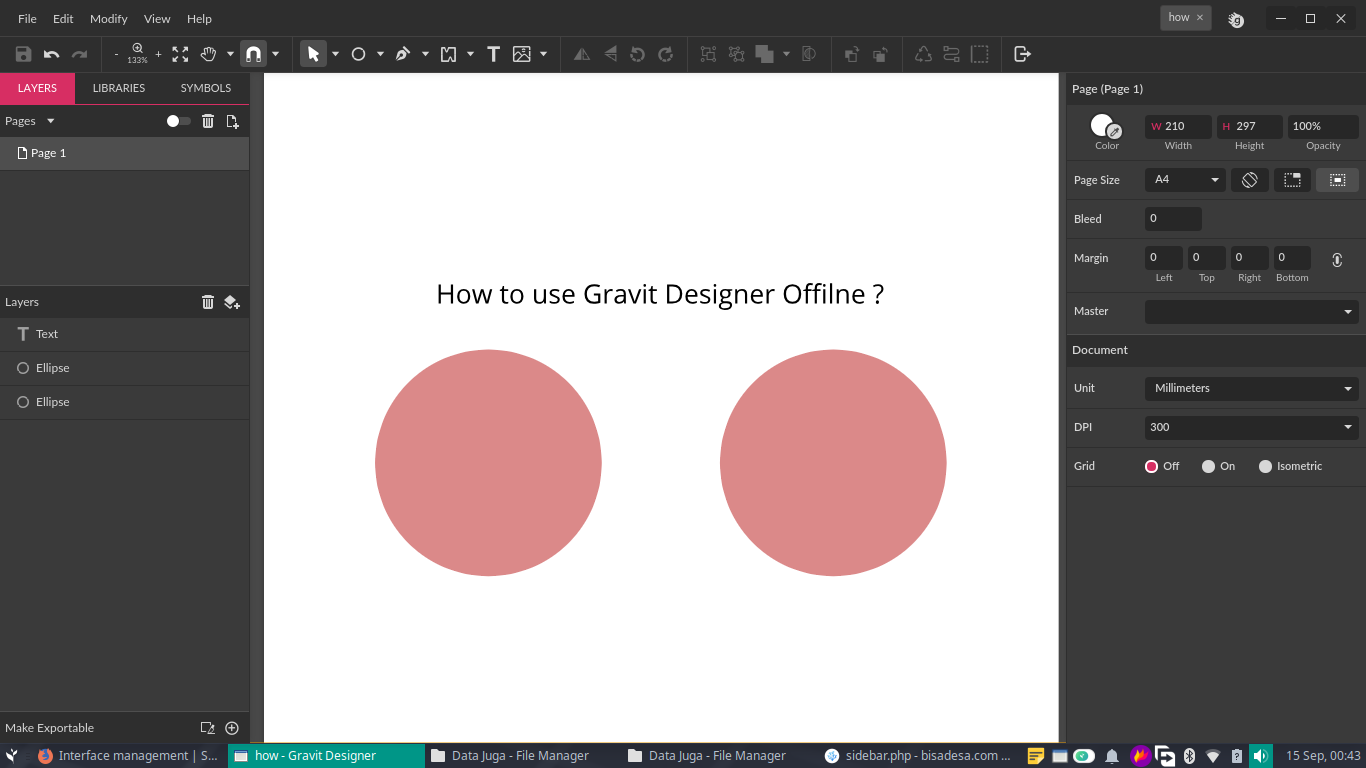Viewport: 1366px width, 768px height.
Task: Click the page Color swatch
Action: 1106,126
